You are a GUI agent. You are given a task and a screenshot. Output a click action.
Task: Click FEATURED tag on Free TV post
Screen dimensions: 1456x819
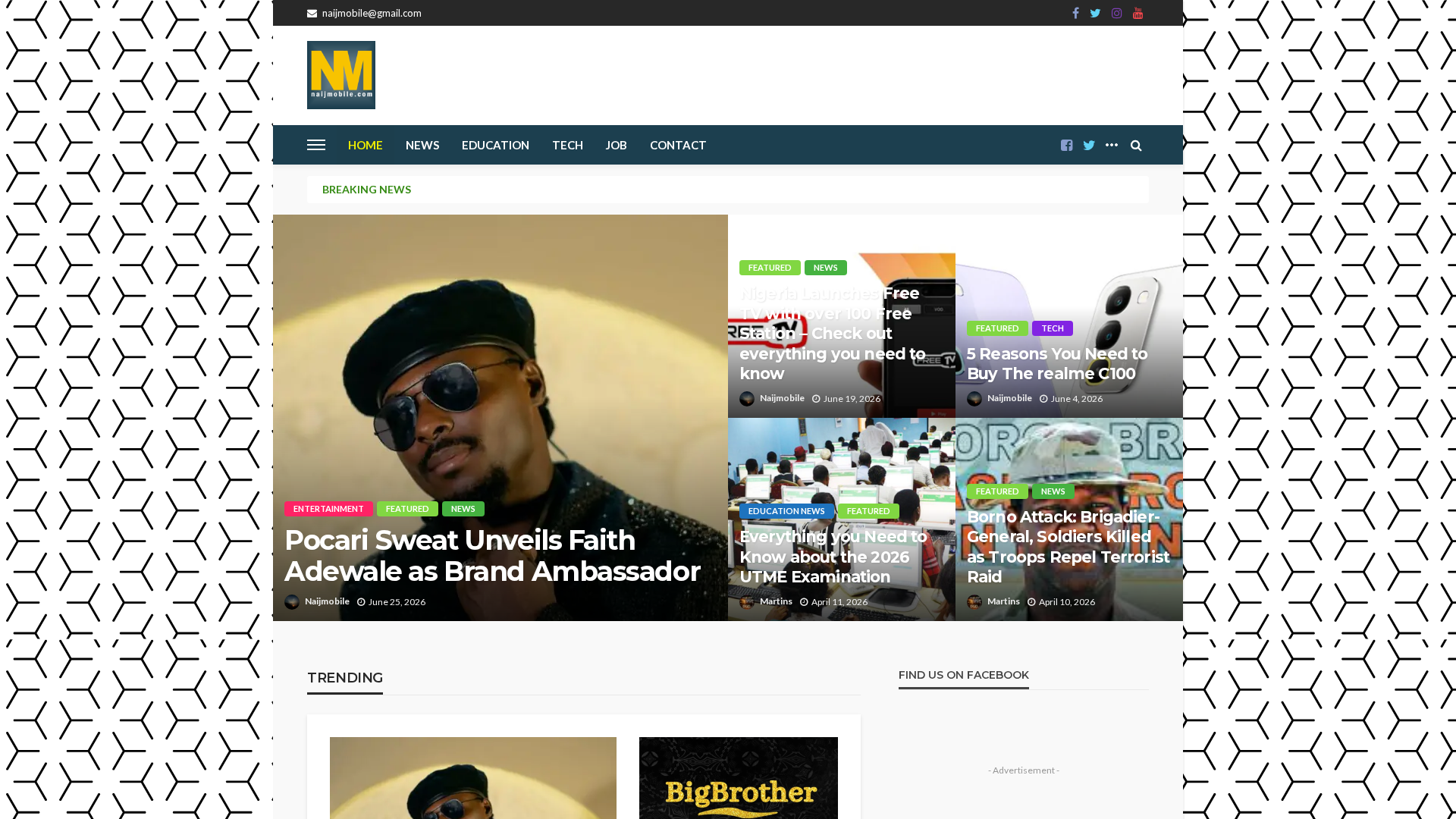(x=770, y=268)
